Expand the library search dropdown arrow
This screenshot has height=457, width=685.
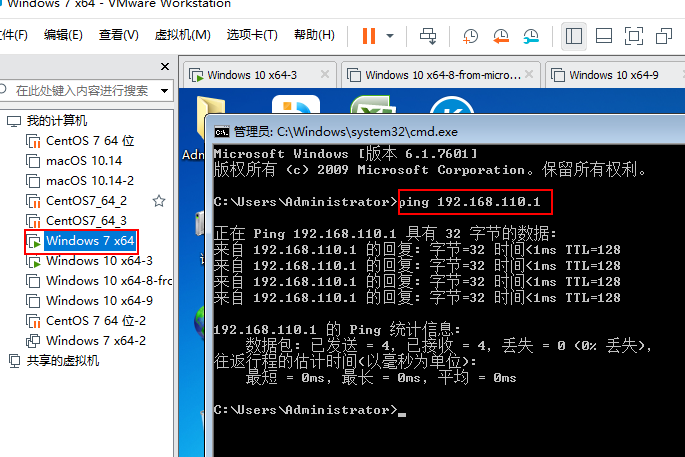click(x=165, y=91)
